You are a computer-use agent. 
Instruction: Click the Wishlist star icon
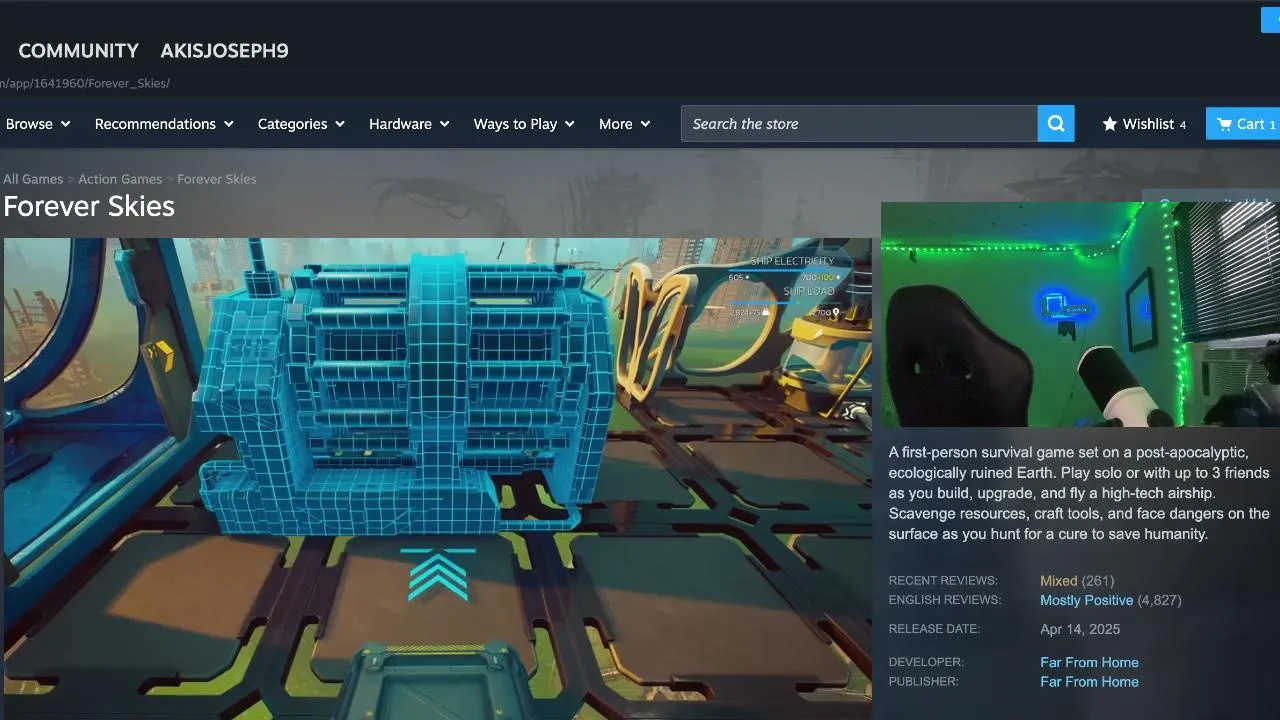1110,124
